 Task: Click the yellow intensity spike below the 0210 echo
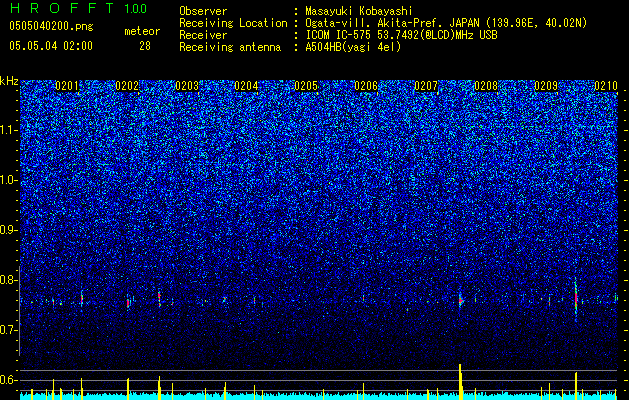tap(576, 386)
